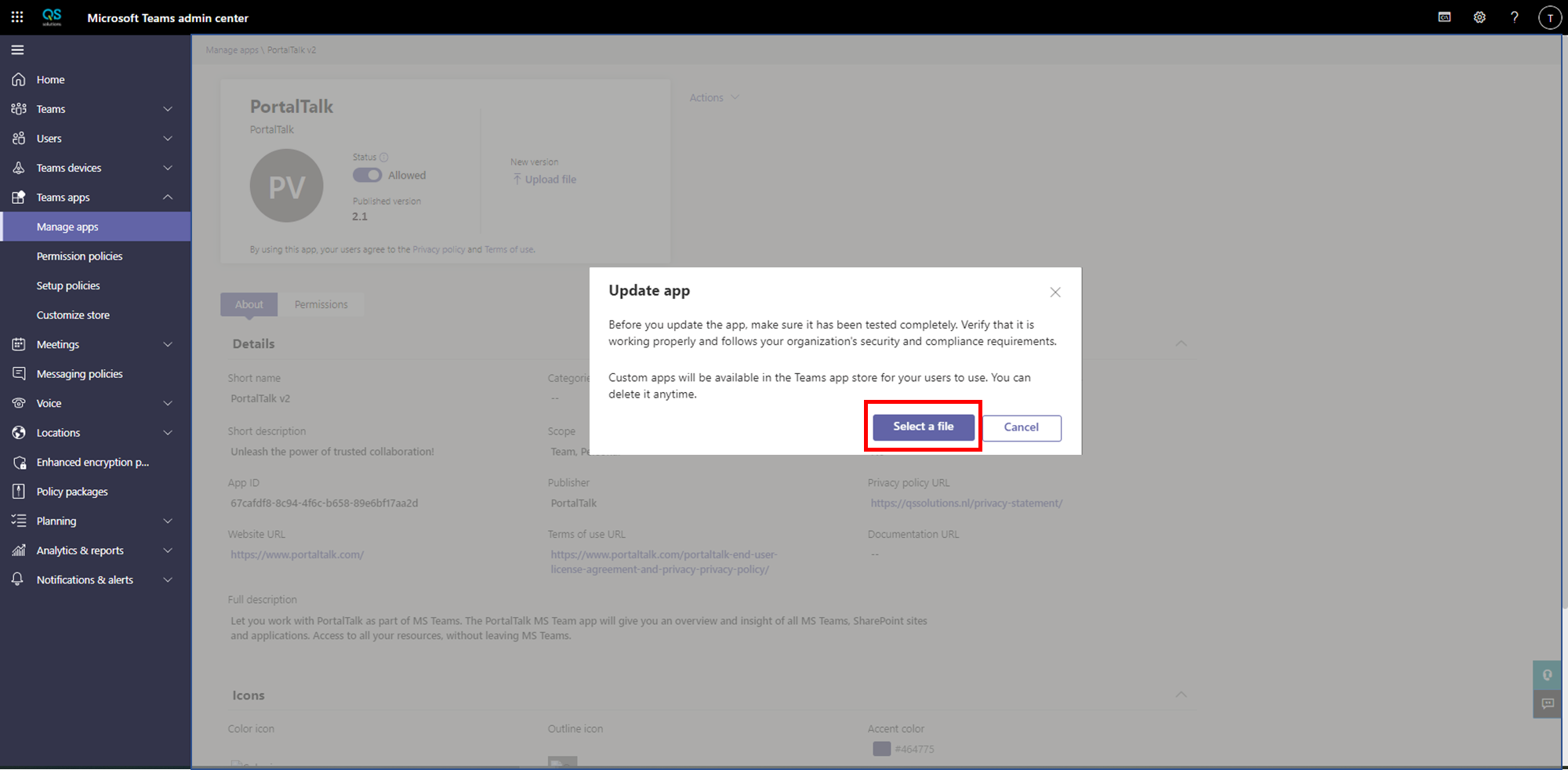Viewport: 1568px width, 770px height.
Task: Click the PV app avatar
Action: [286, 186]
